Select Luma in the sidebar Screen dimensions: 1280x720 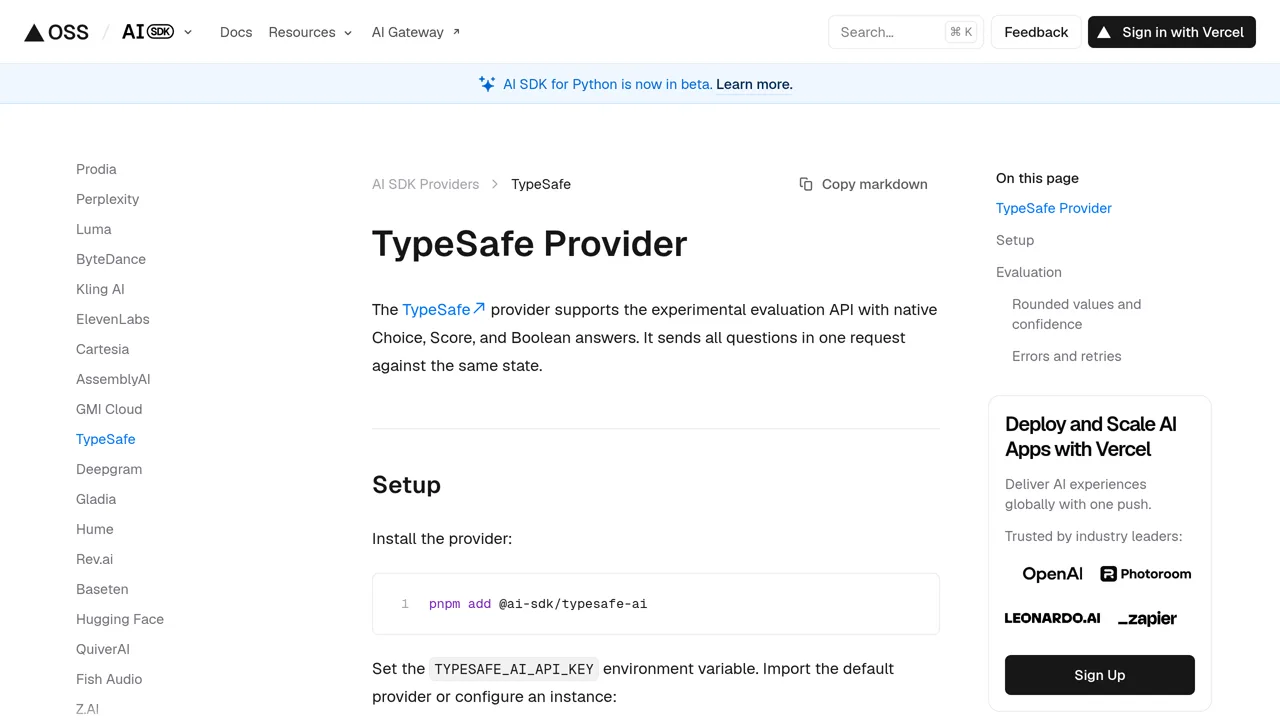tap(94, 229)
